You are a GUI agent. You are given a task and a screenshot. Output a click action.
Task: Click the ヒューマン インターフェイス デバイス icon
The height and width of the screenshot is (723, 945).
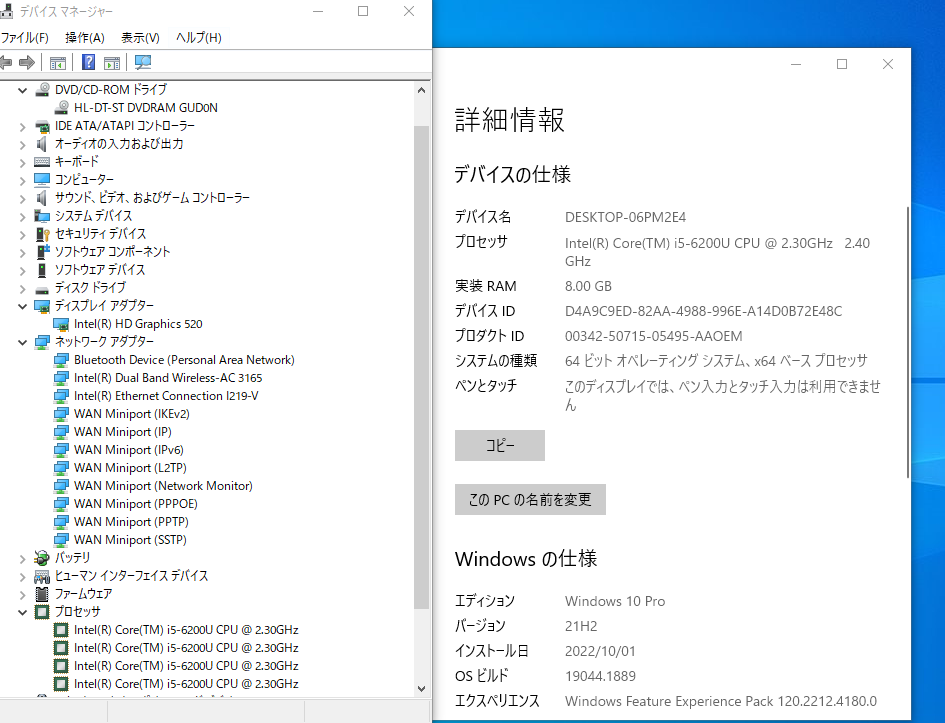point(42,576)
